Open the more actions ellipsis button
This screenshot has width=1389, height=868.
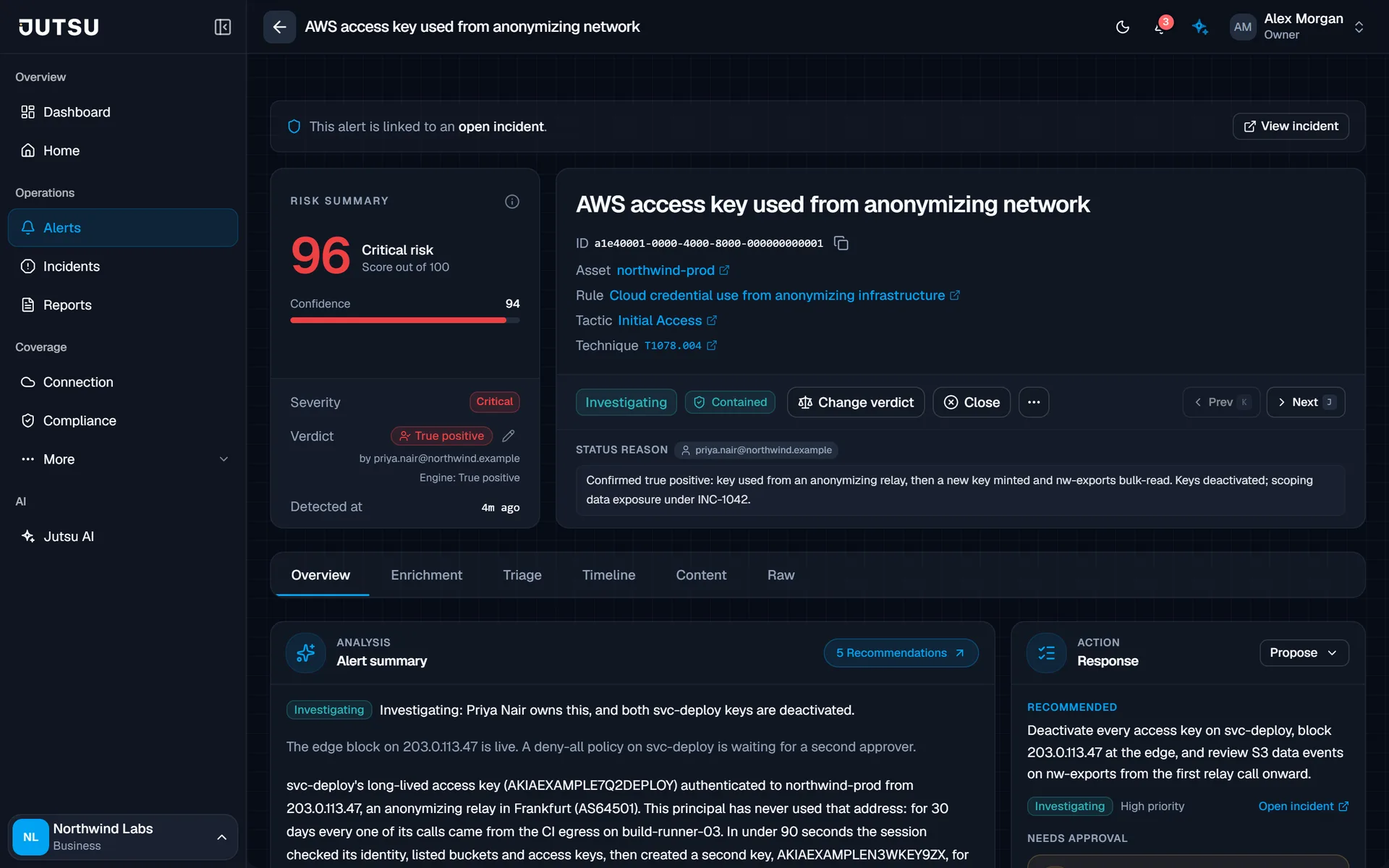pos(1034,402)
